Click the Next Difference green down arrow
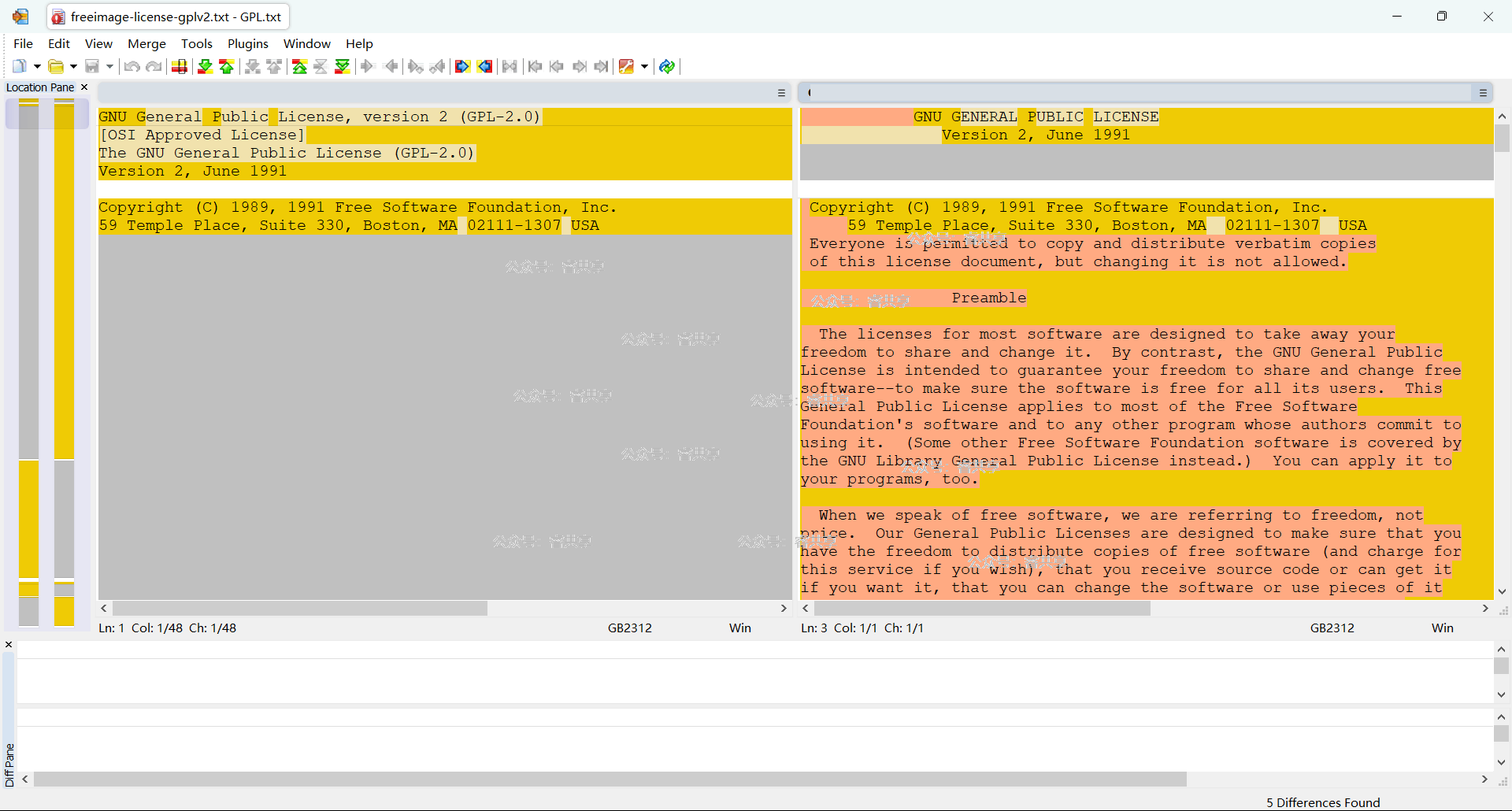 (x=205, y=66)
